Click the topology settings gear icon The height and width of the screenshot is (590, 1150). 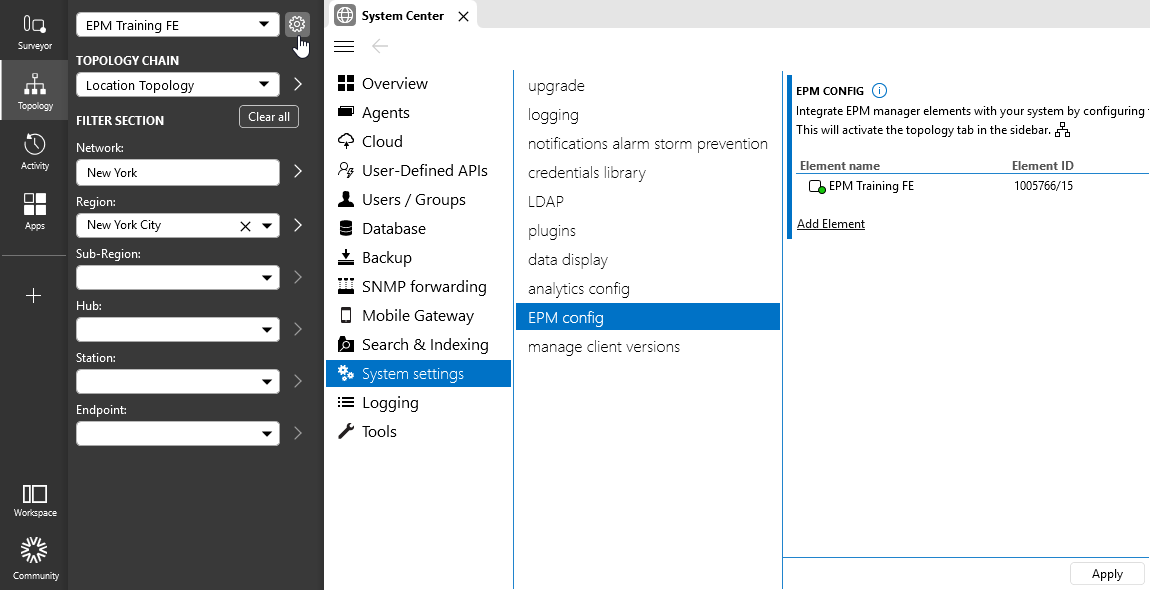[x=297, y=24]
